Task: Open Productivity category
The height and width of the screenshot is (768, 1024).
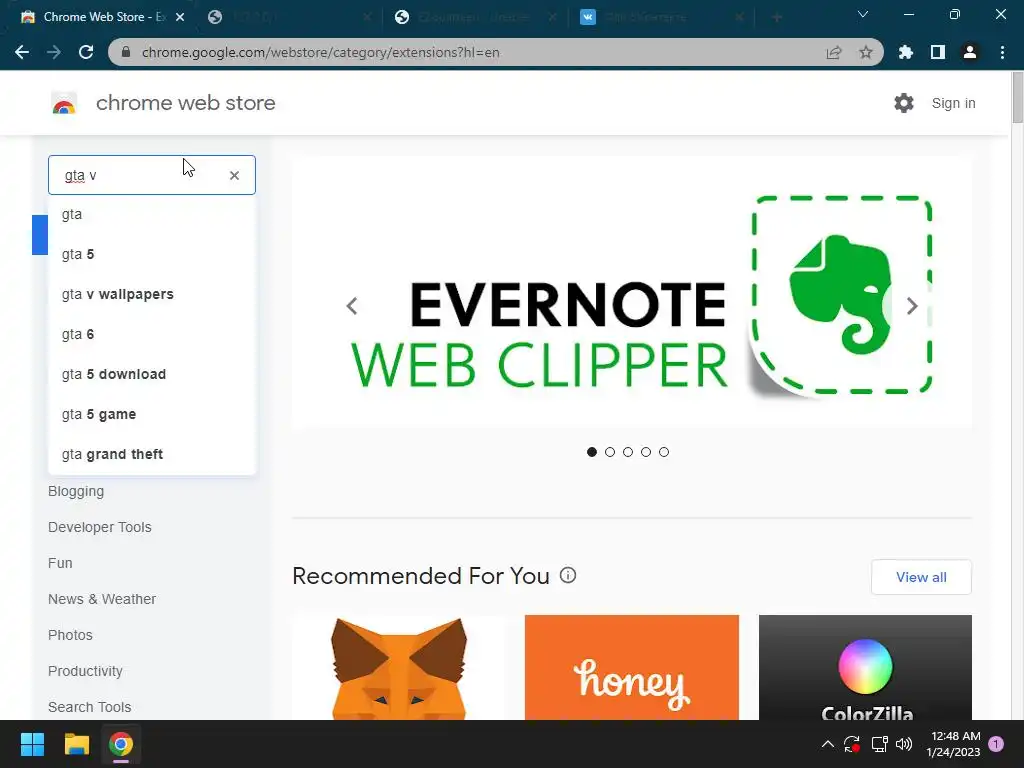Action: (x=85, y=671)
